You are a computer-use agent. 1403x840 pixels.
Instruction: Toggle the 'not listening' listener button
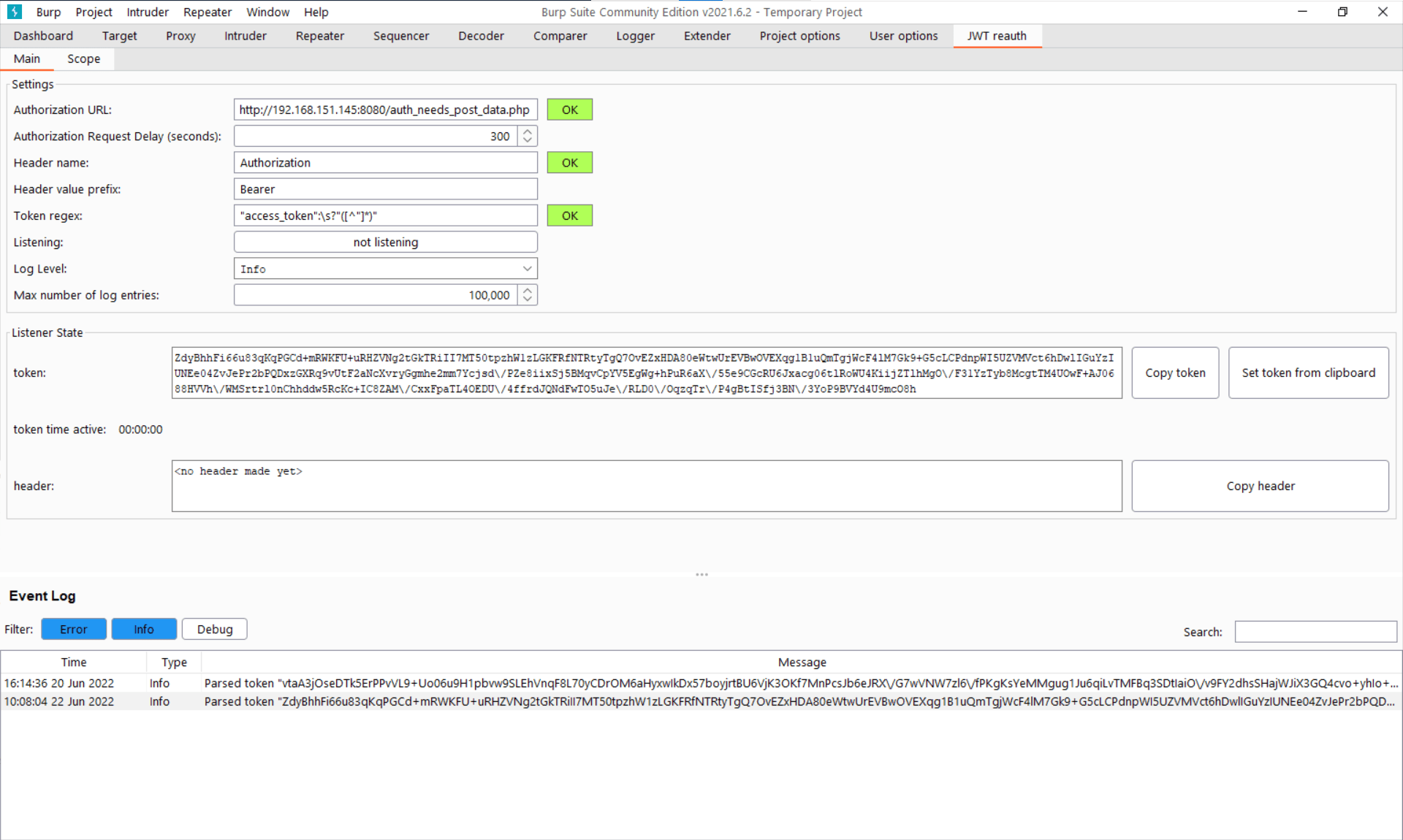[385, 242]
